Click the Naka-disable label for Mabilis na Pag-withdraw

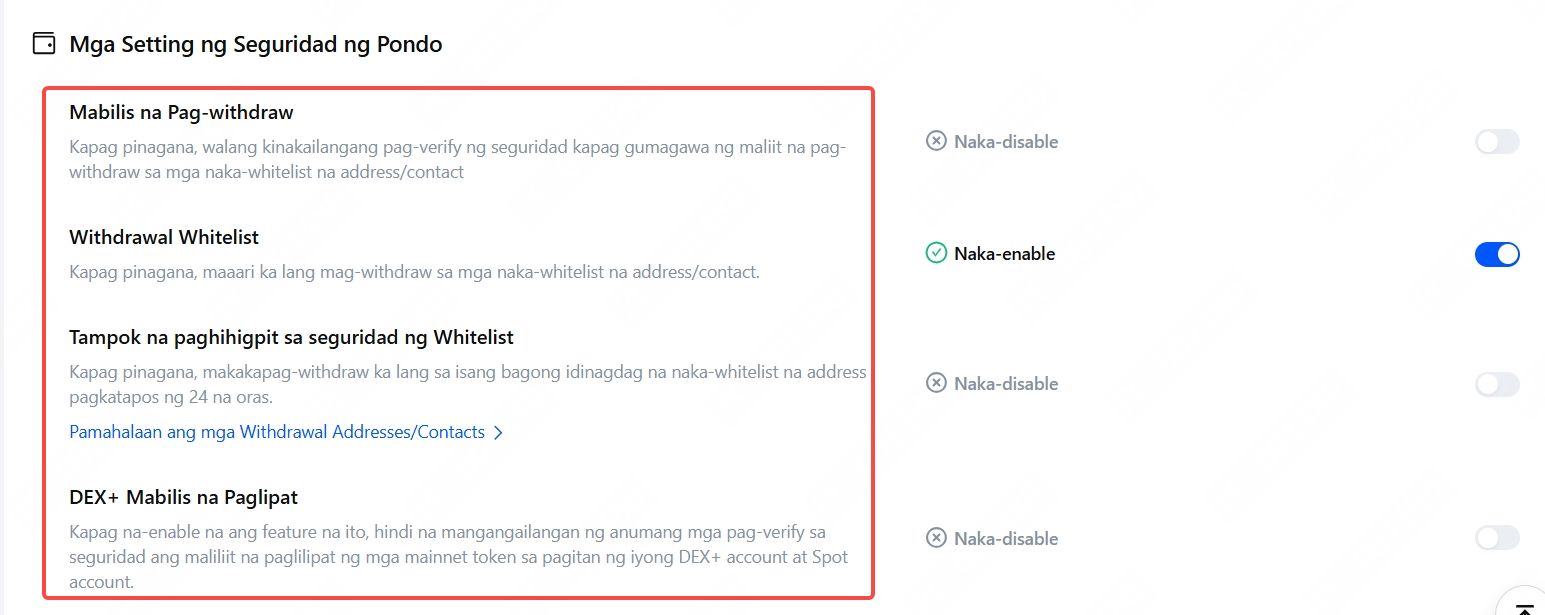tap(1005, 142)
